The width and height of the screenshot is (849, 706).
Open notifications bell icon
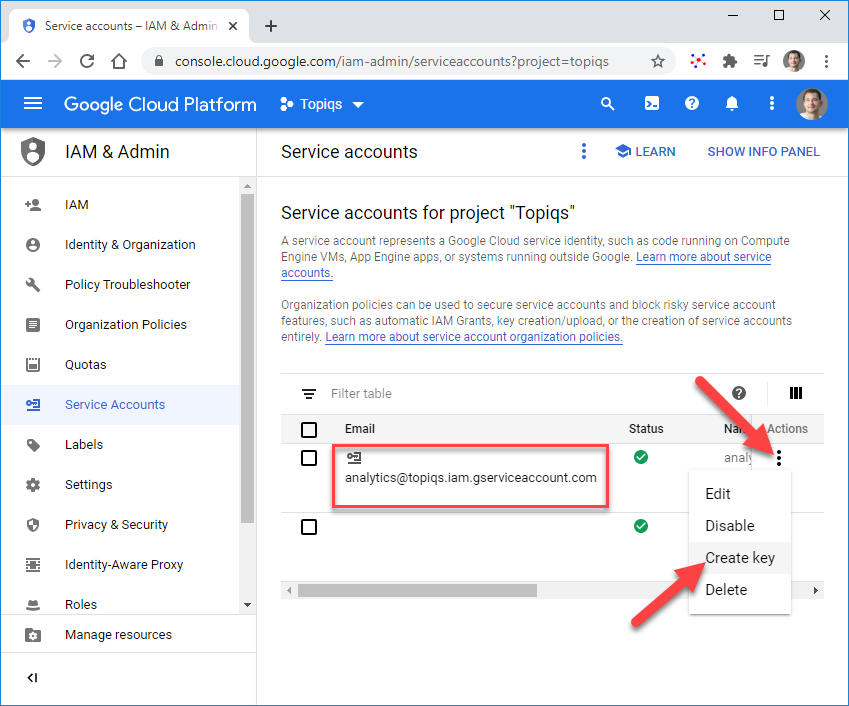(732, 104)
